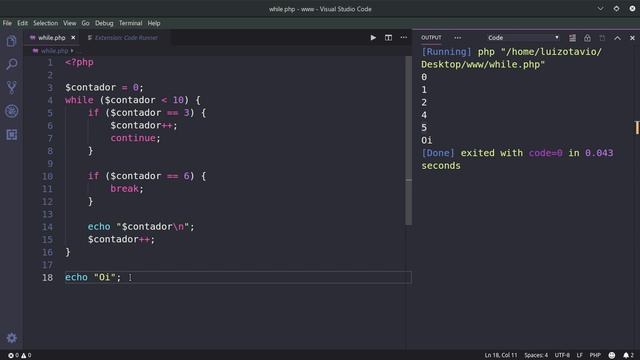Open the Explorer view in activity bar
Screen dimensions: 640x360
click(11, 41)
